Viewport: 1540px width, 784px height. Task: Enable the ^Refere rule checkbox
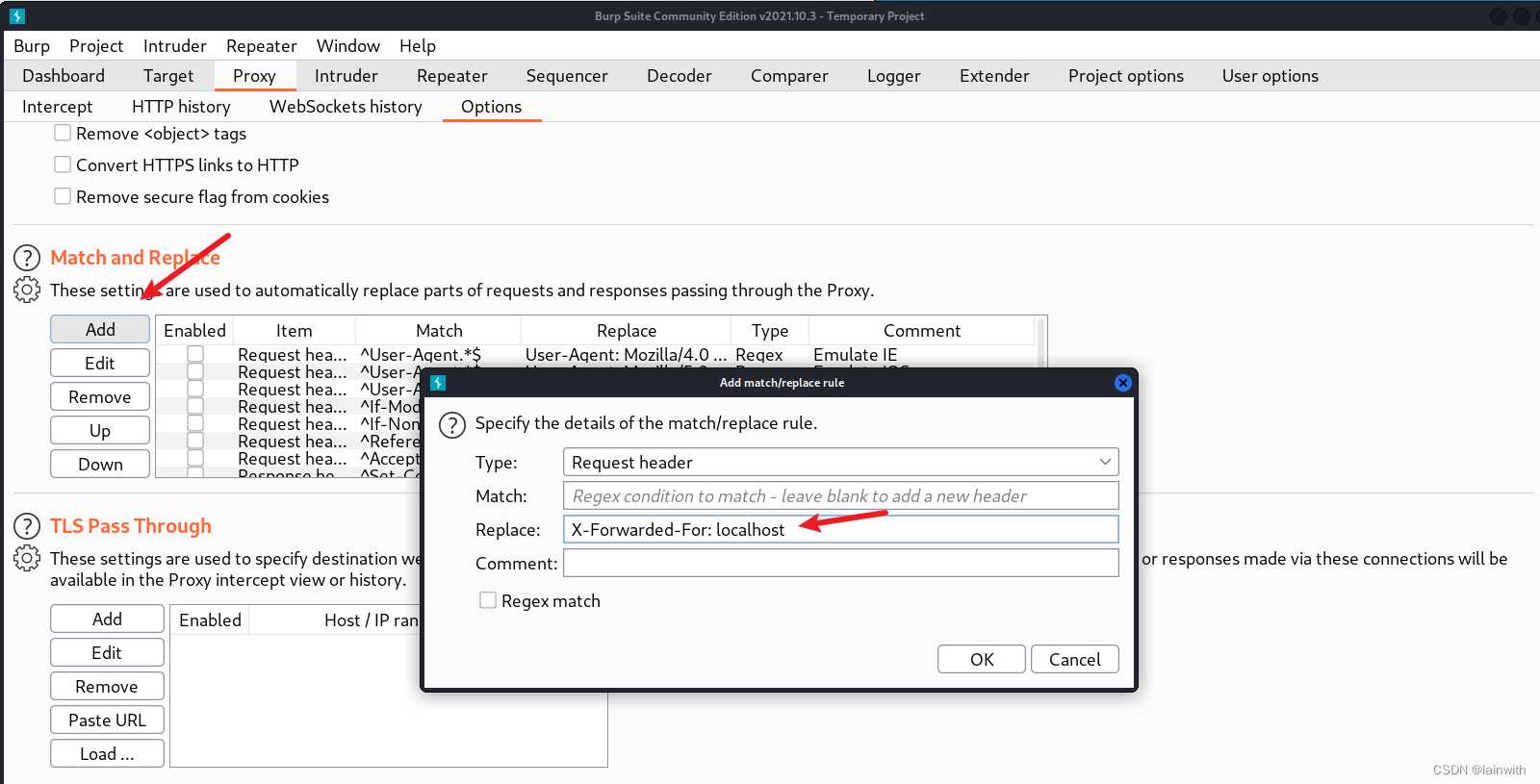pyautogui.click(x=195, y=441)
